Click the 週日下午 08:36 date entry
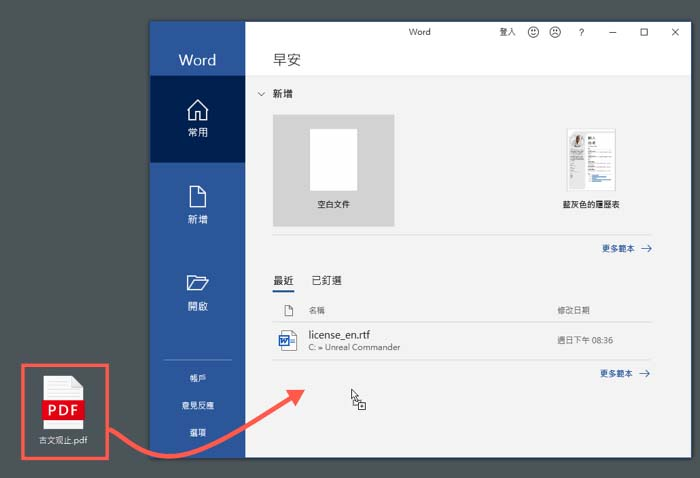The height and width of the screenshot is (478, 700). [x=585, y=341]
